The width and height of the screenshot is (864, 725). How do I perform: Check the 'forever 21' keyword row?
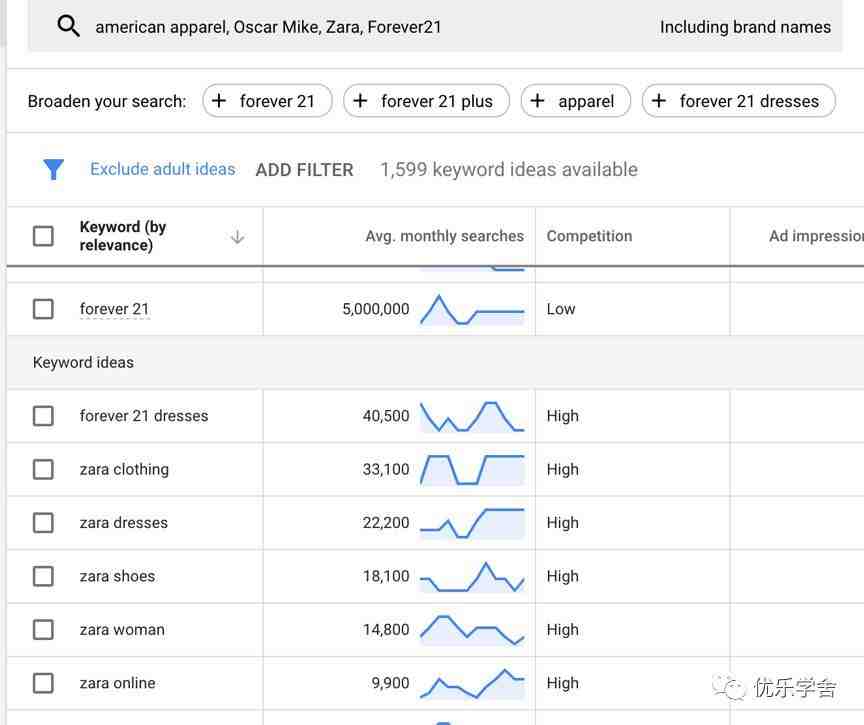point(43,309)
